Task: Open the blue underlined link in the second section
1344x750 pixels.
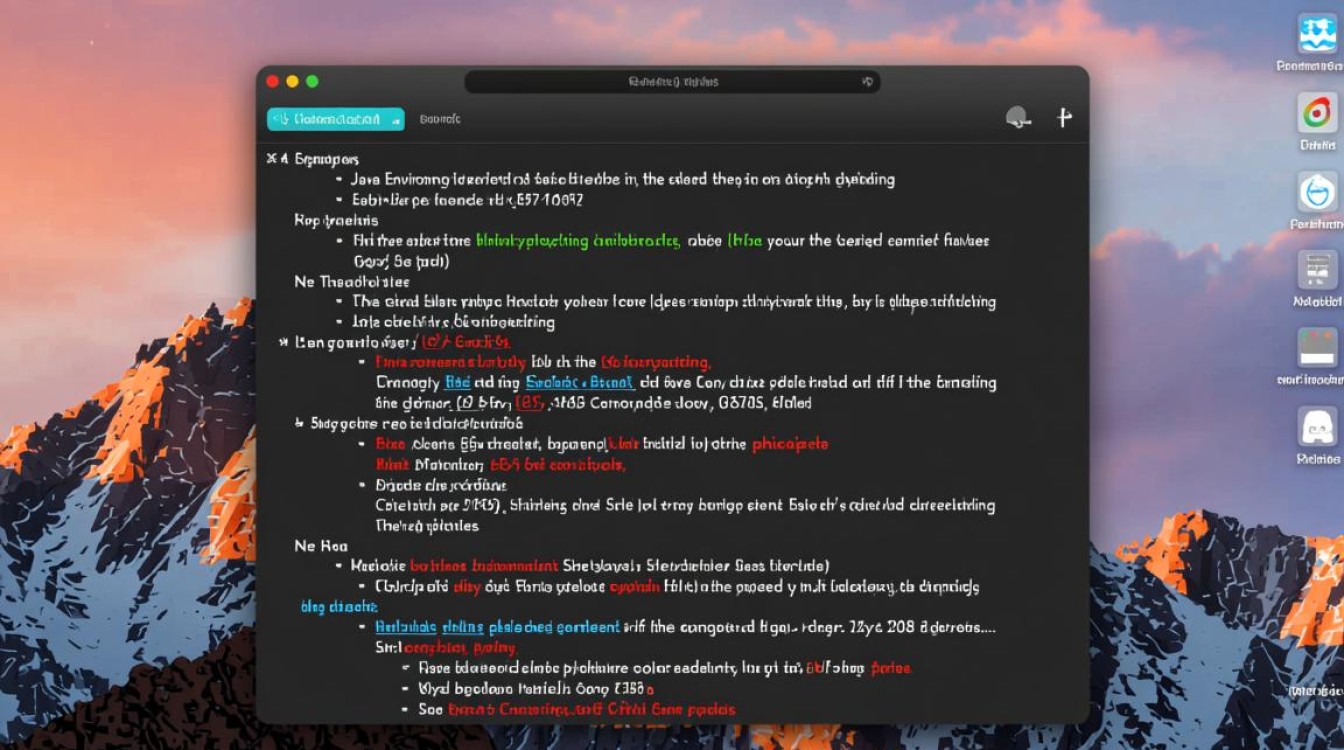Action: point(579,383)
